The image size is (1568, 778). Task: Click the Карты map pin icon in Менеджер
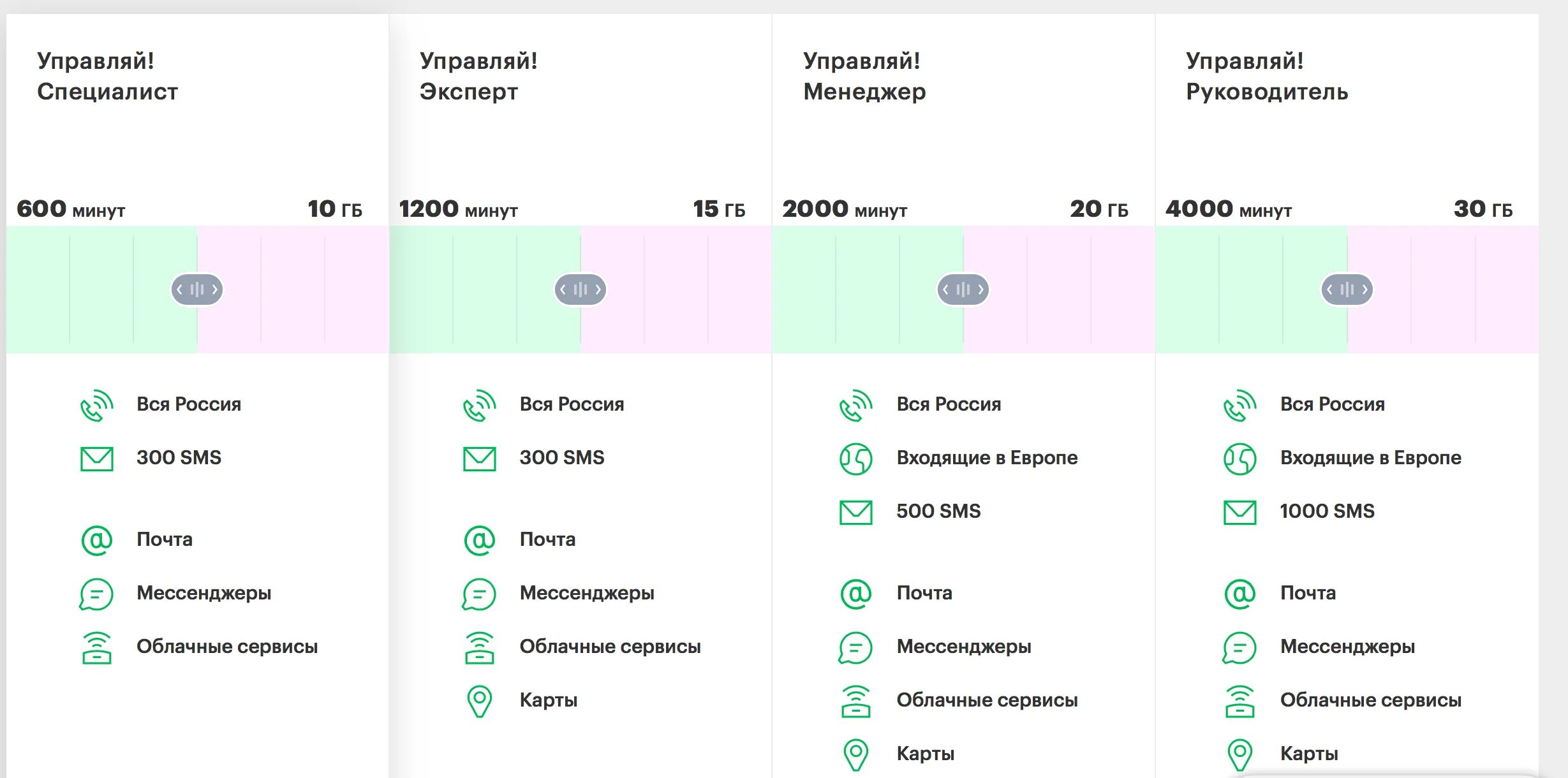856,755
